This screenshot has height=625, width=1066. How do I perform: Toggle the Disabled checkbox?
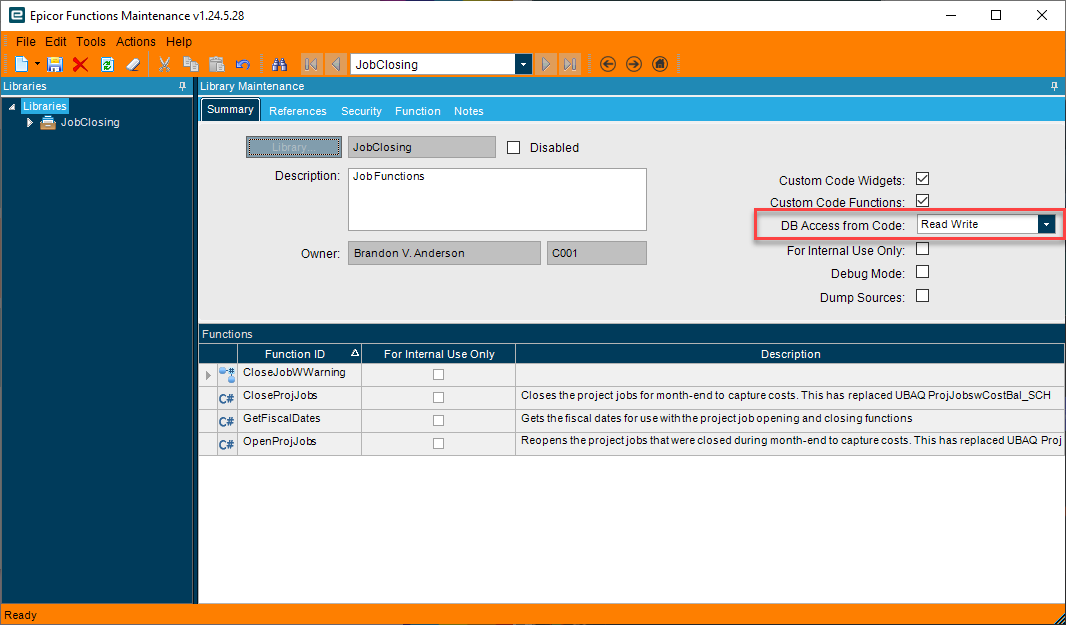pyautogui.click(x=514, y=148)
